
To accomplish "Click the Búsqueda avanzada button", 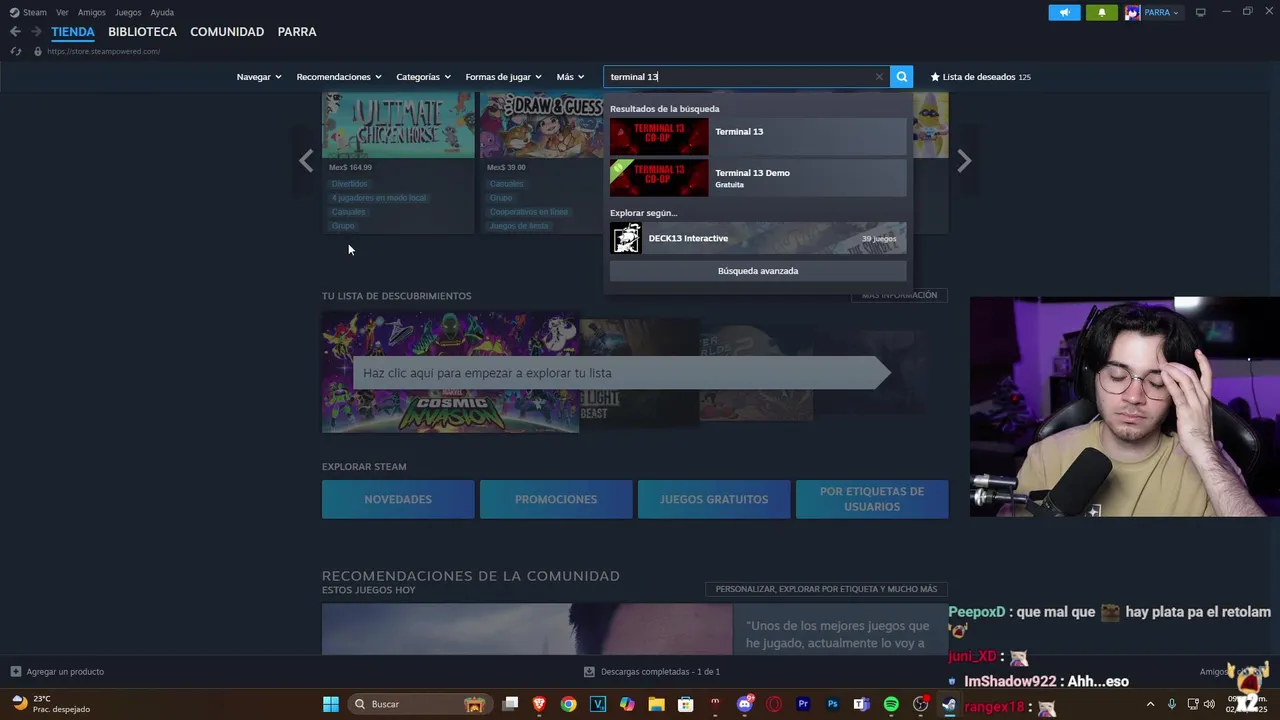I will 758,271.
